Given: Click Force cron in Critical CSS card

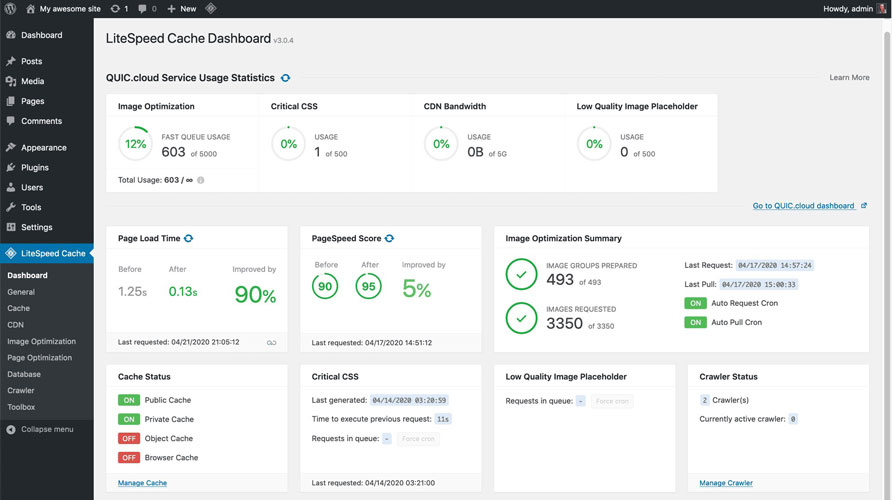Looking at the screenshot, I should click(x=418, y=439).
